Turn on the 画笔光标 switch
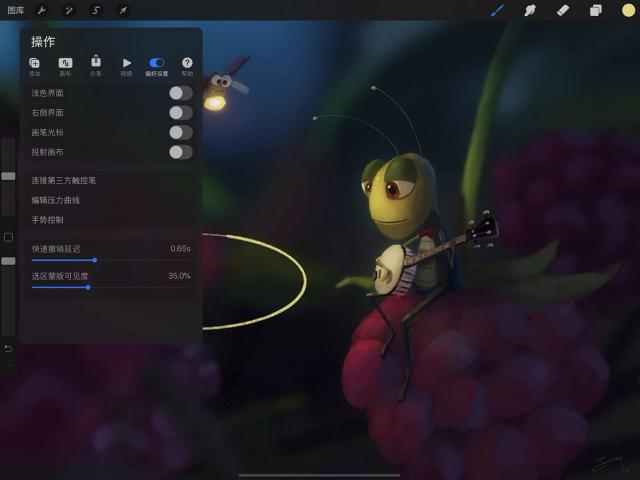The image size is (640, 480). 181,132
